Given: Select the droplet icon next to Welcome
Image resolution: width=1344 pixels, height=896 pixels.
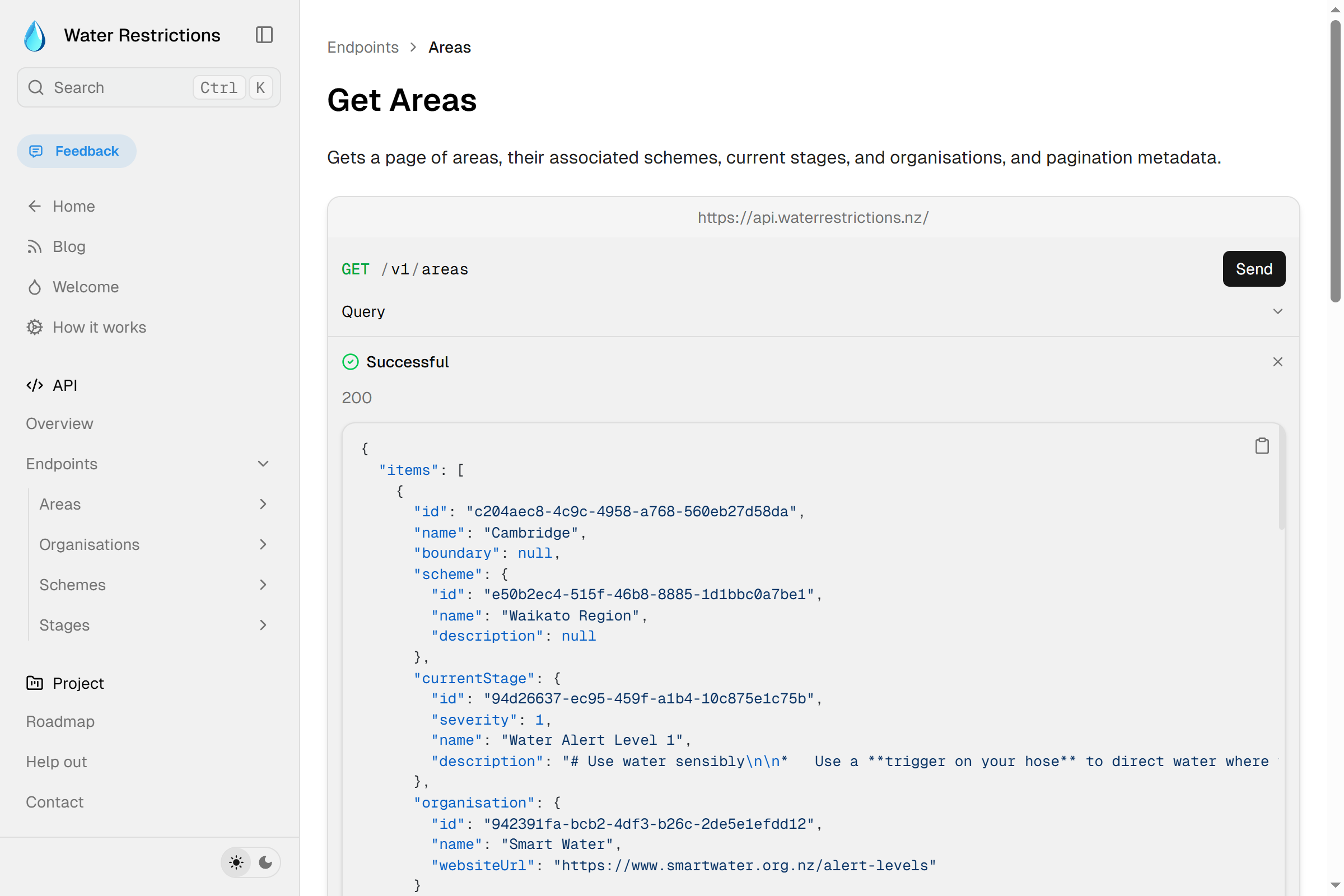Looking at the screenshot, I should (34, 287).
